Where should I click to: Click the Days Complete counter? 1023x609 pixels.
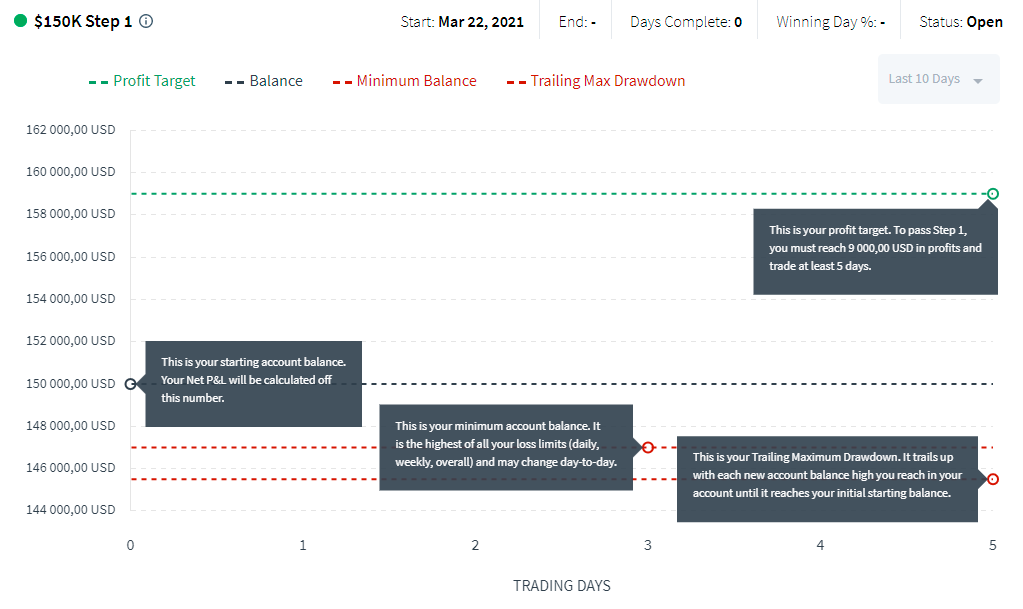tap(686, 22)
